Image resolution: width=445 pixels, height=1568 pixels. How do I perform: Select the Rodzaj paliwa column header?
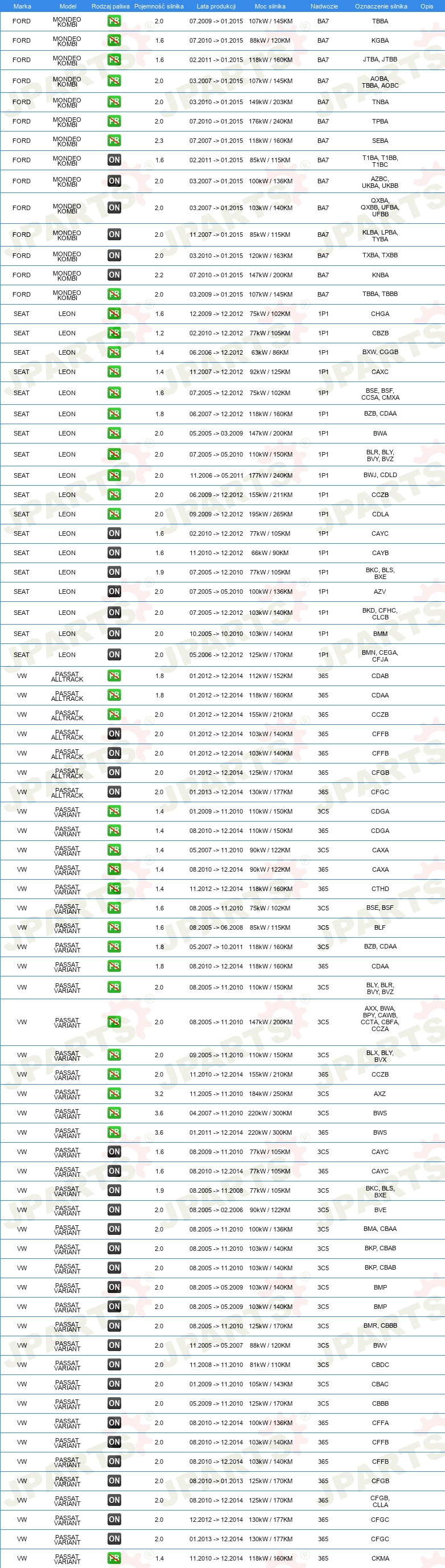[110, 6]
